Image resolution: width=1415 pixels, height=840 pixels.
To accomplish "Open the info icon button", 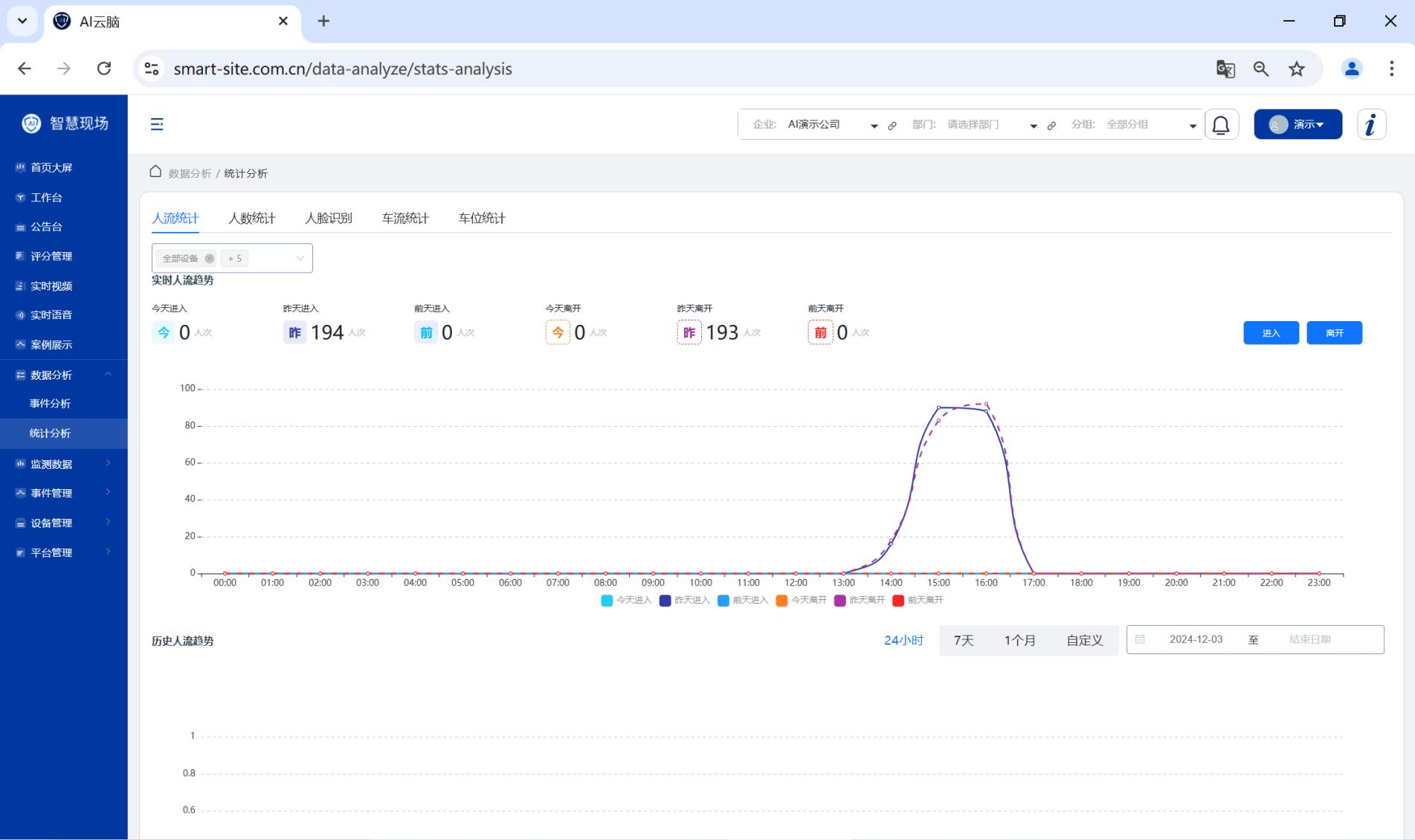I will point(1371,124).
